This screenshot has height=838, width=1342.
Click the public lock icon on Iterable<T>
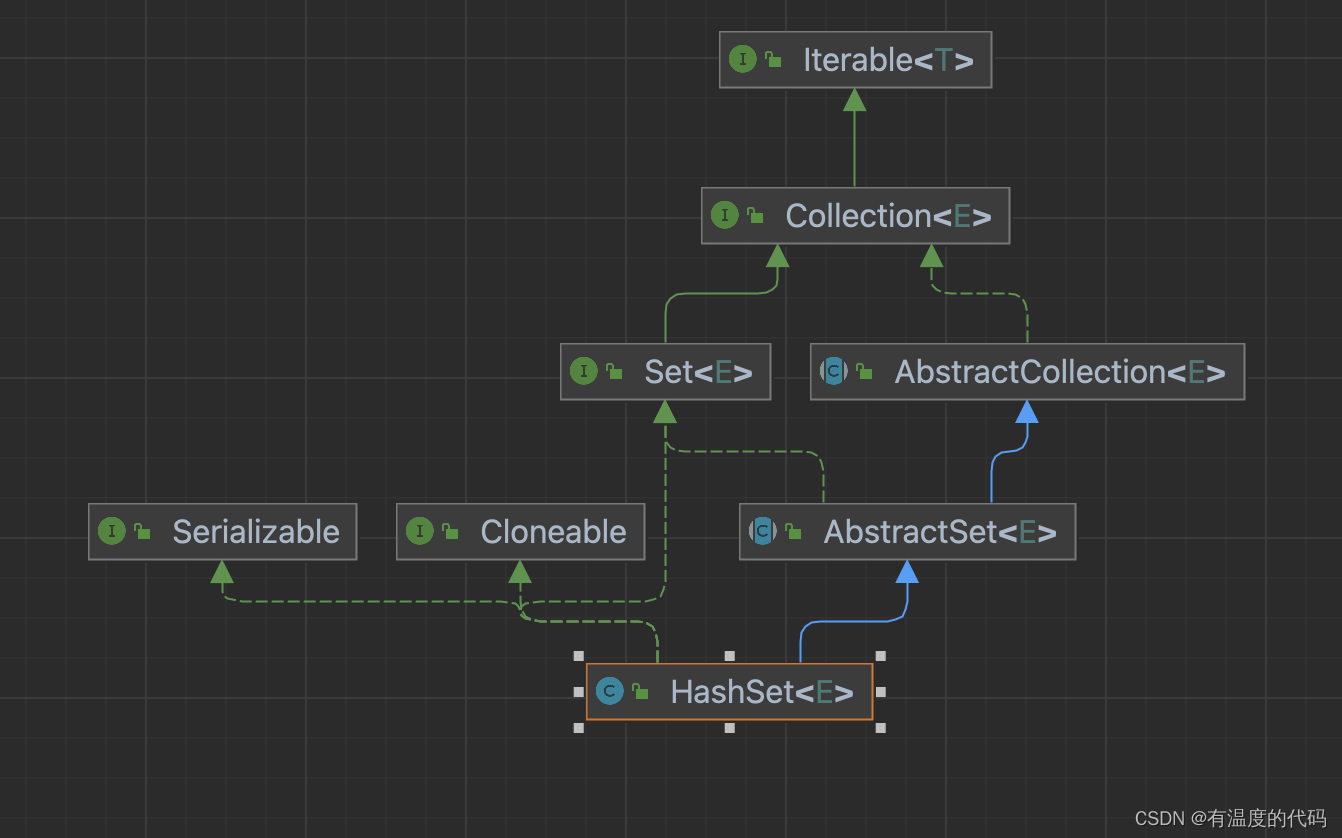tap(773, 60)
